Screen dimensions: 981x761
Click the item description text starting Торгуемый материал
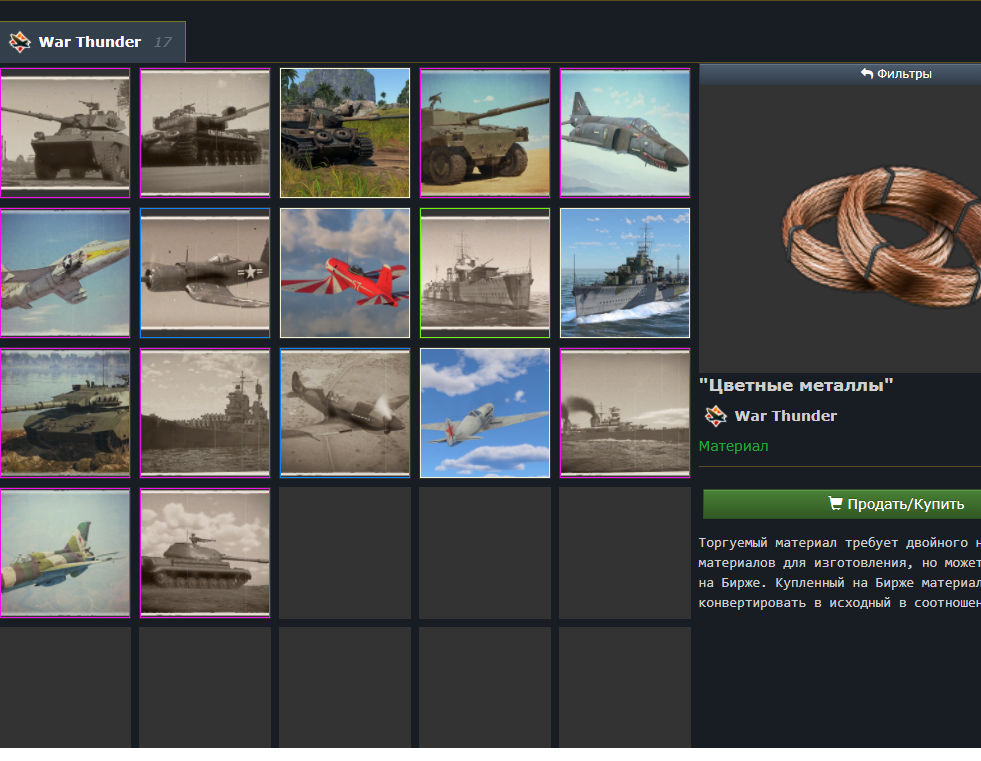point(840,573)
